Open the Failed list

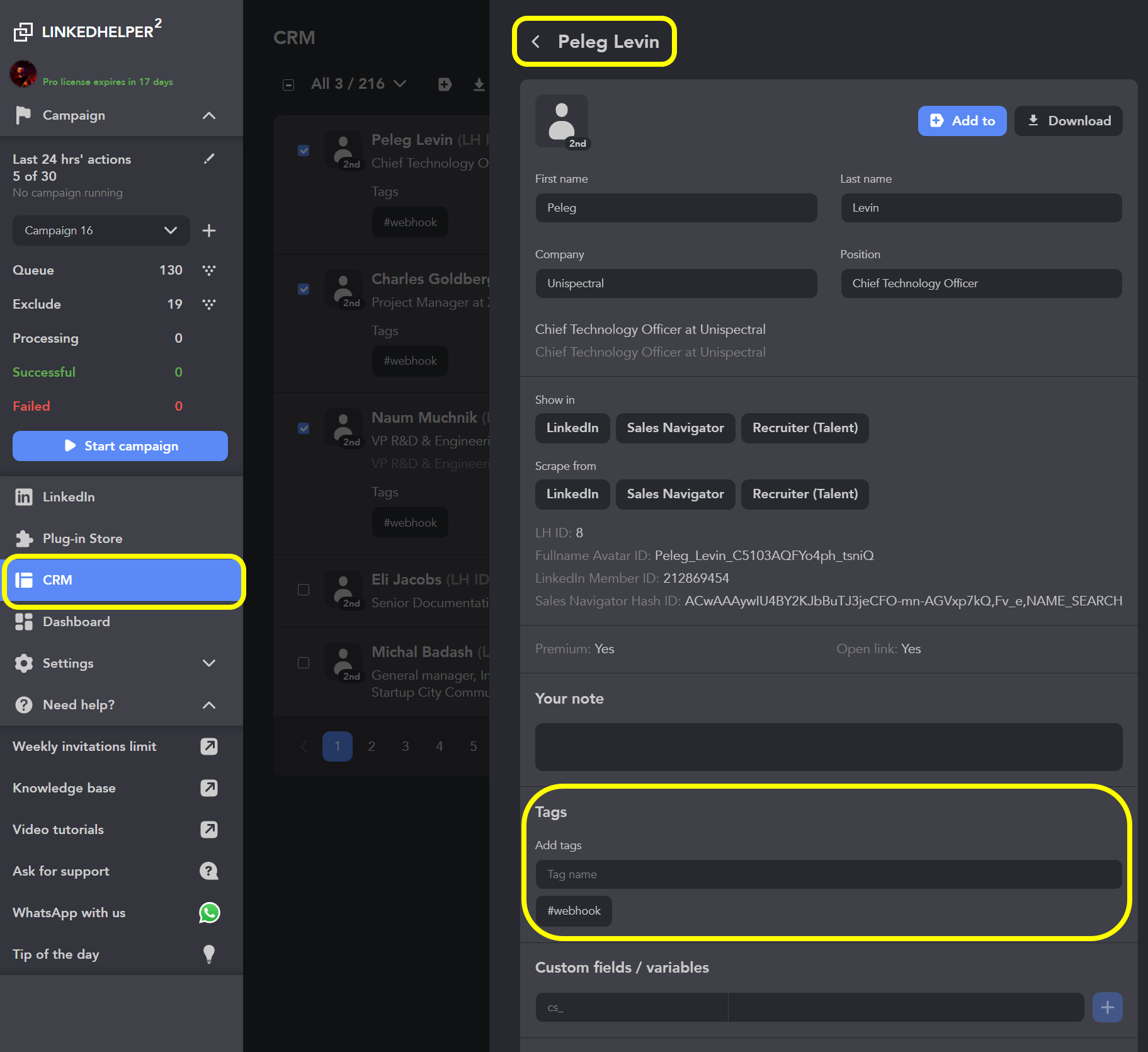98,406
